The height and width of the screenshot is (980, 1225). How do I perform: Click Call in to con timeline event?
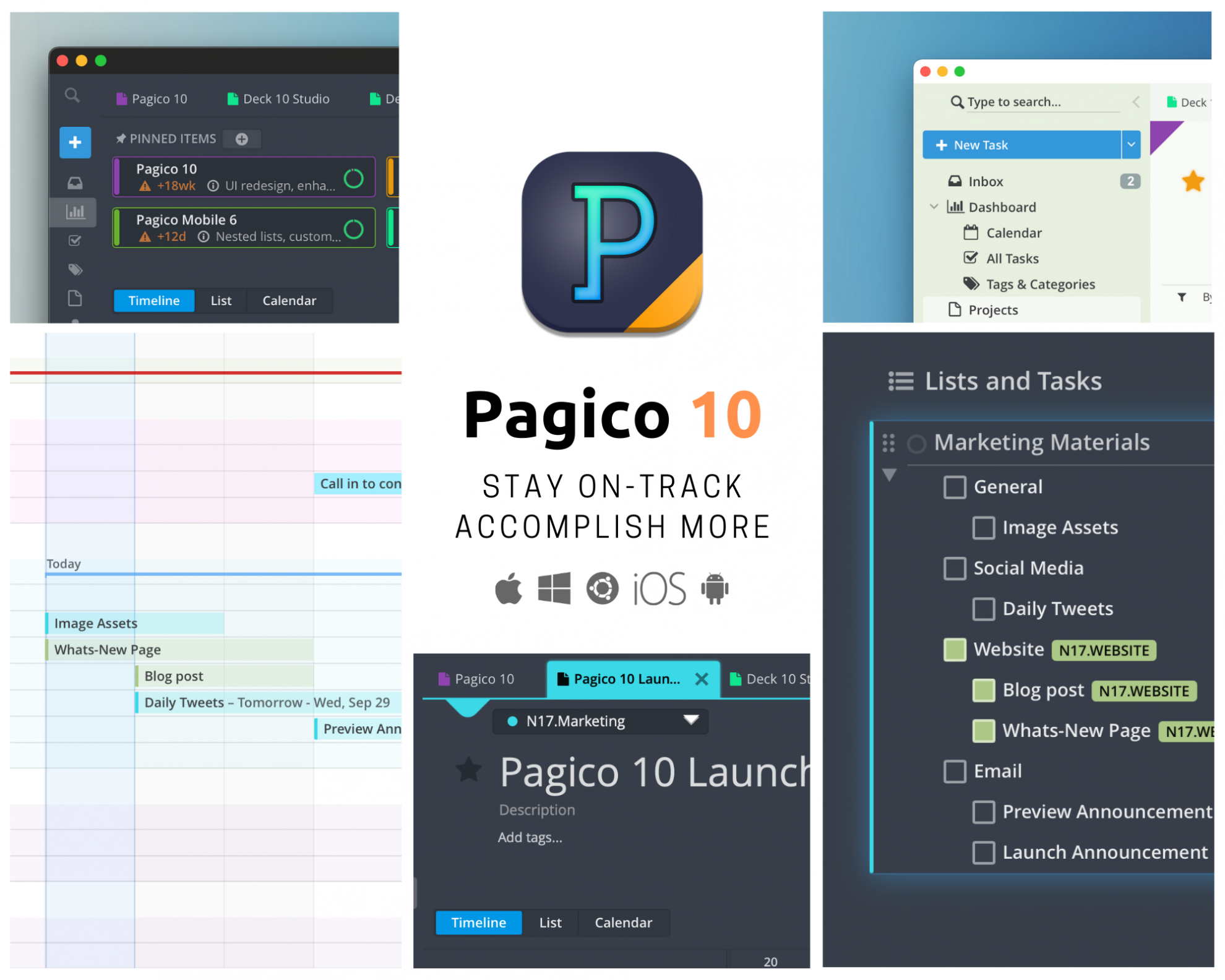(358, 484)
